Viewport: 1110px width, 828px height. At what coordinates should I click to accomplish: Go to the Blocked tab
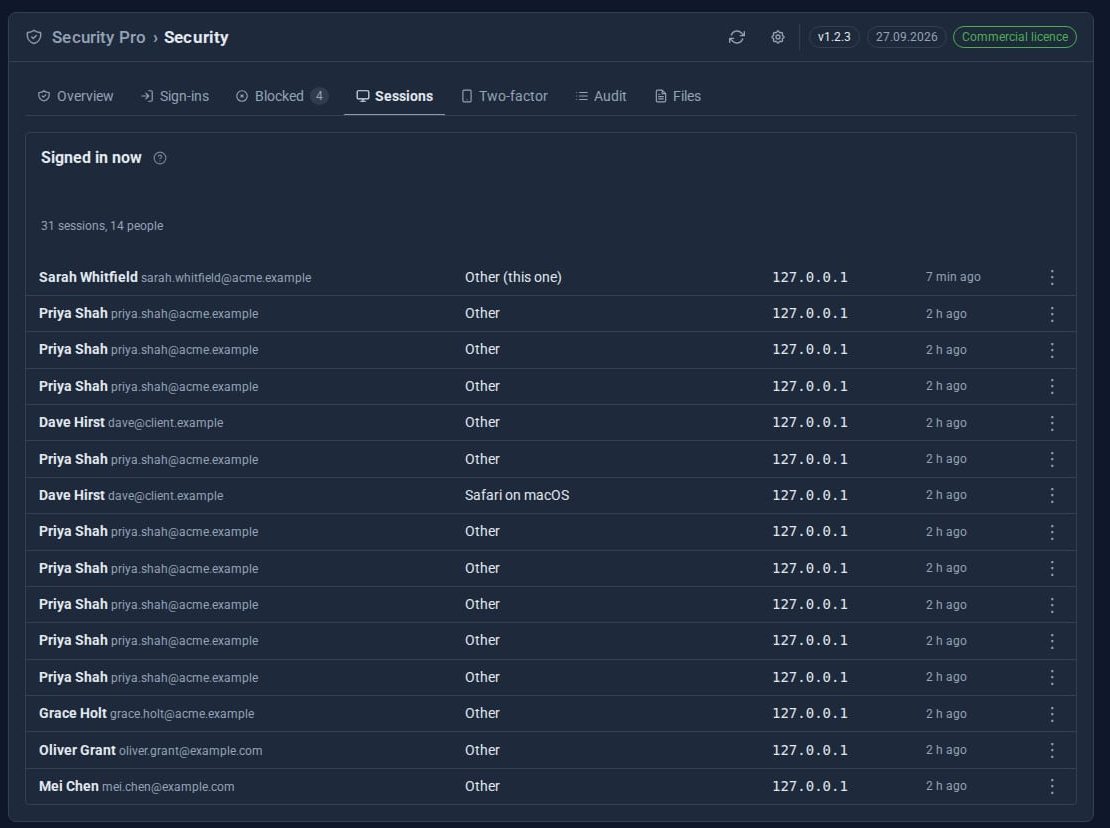pos(281,96)
